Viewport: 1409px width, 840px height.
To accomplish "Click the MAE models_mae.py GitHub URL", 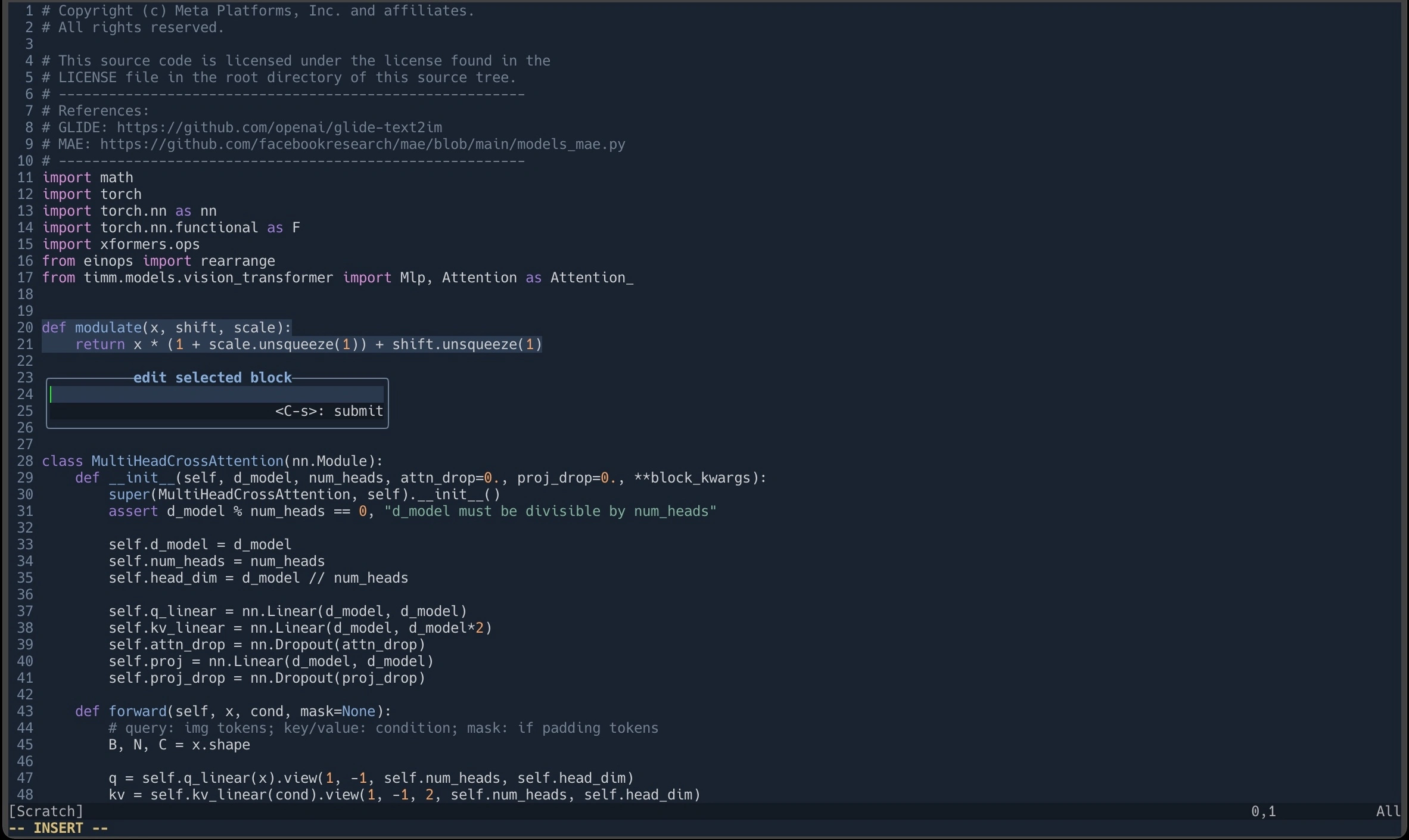I will (362, 144).
